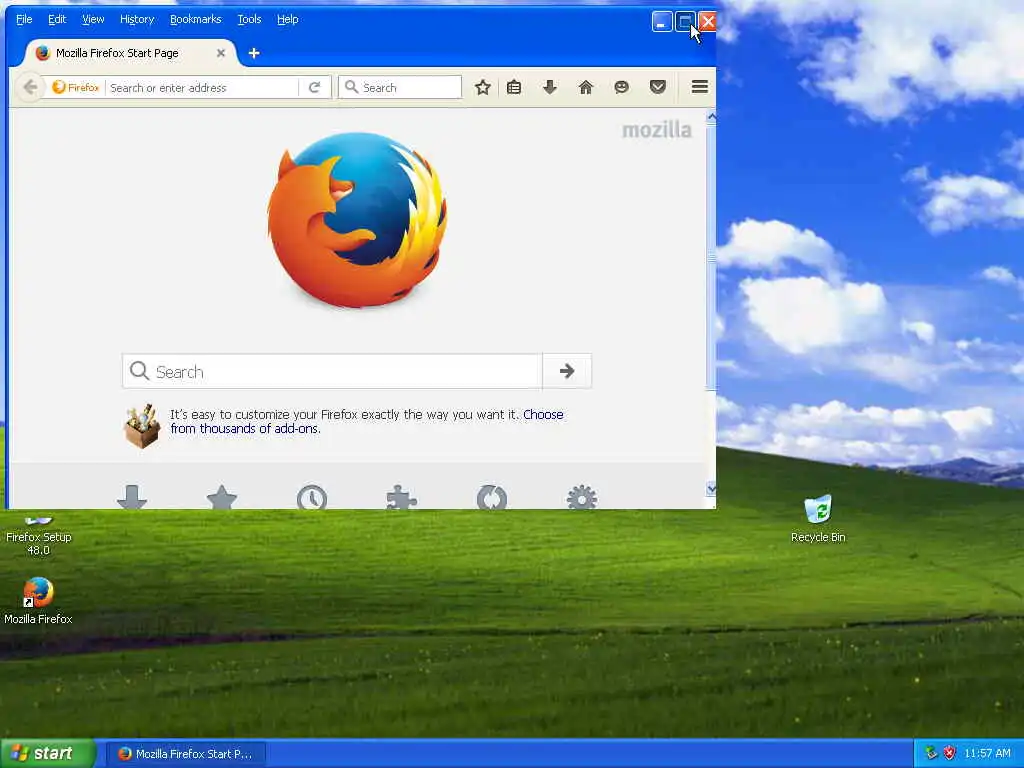This screenshot has height=768, width=1024.
Task: Click the mozilla wordmark link
Action: pyautogui.click(x=656, y=129)
